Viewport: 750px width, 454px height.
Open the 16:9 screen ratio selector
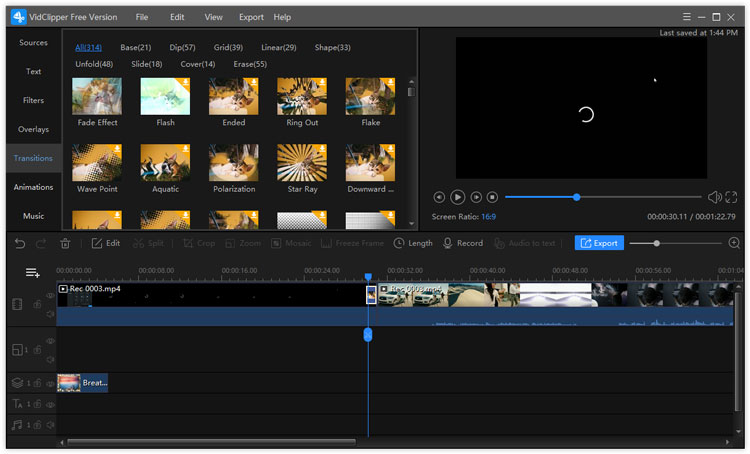tap(488, 217)
